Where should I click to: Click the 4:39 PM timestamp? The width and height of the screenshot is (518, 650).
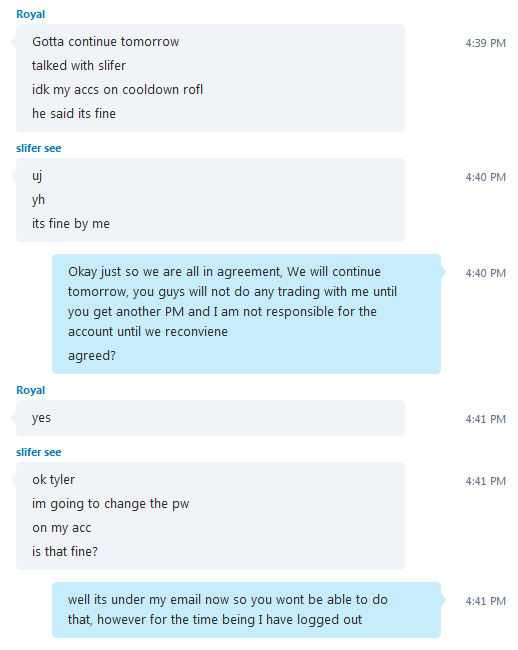click(485, 43)
